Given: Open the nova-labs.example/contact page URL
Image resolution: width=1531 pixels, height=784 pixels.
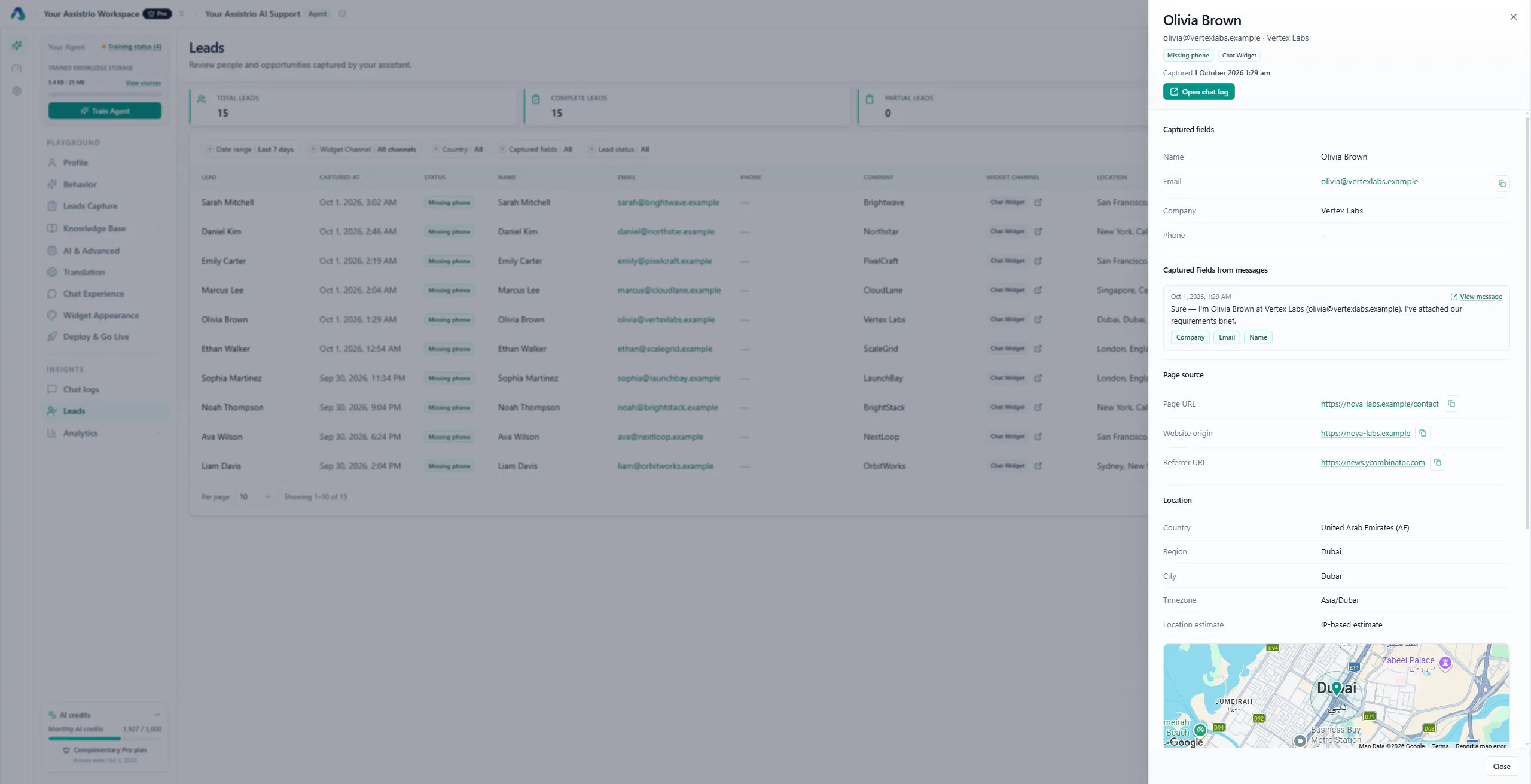Looking at the screenshot, I should coord(1379,404).
